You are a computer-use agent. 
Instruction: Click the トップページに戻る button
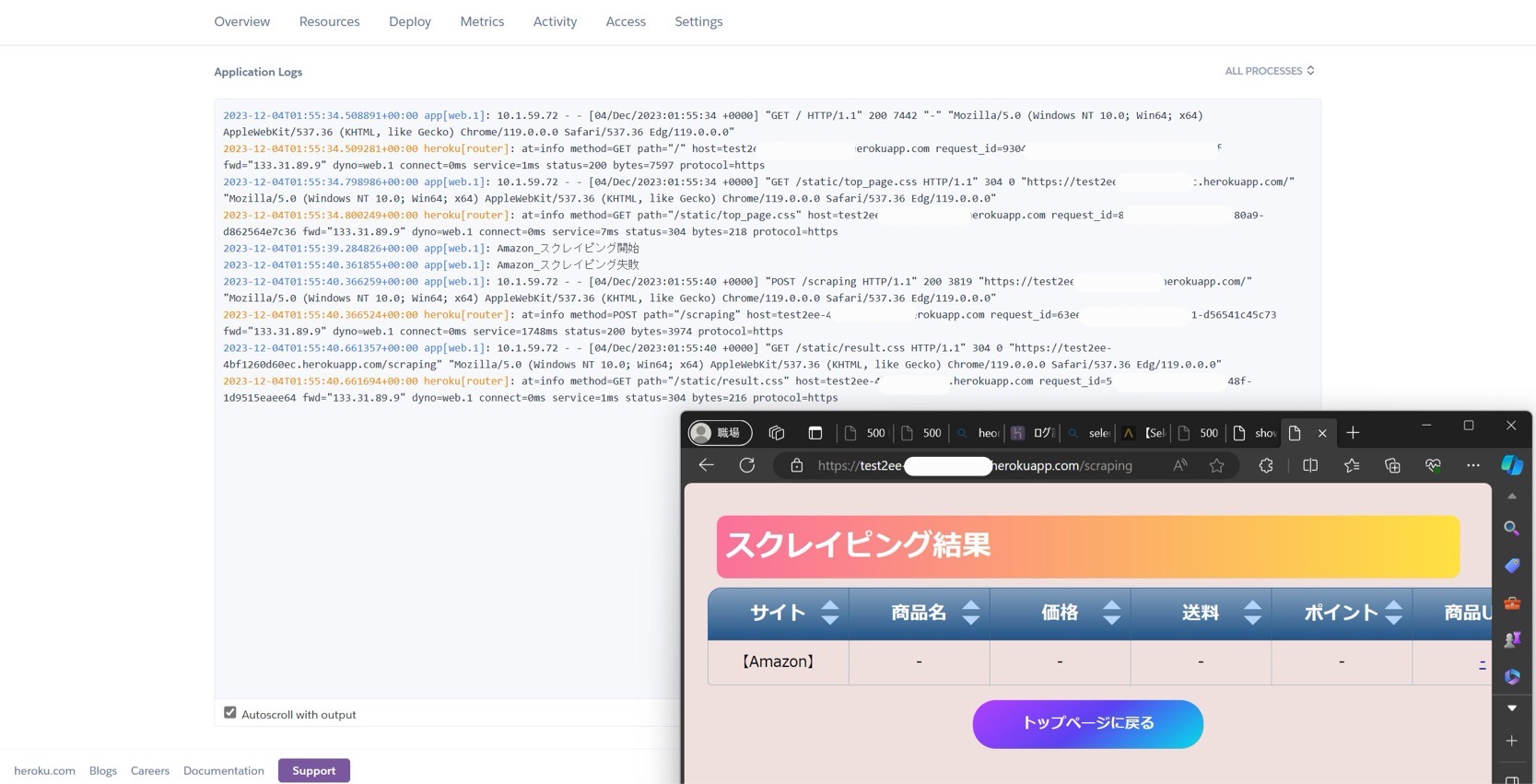1088,724
